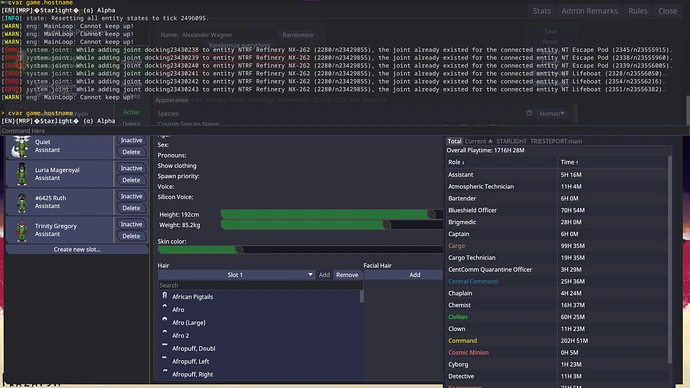Image resolution: width=690 pixels, height=388 pixels.
Task: Choose the Afro (Large) hairstyle icon
Action: coord(165,320)
